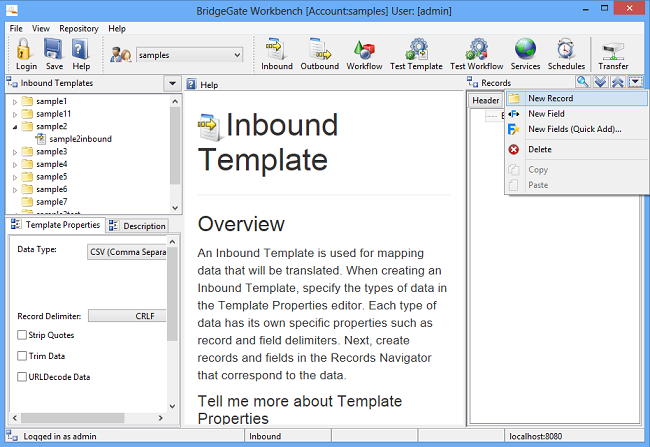Click the properties horizontal scroll right arrow
This screenshot has width=650, height=447.
(160, 418)
